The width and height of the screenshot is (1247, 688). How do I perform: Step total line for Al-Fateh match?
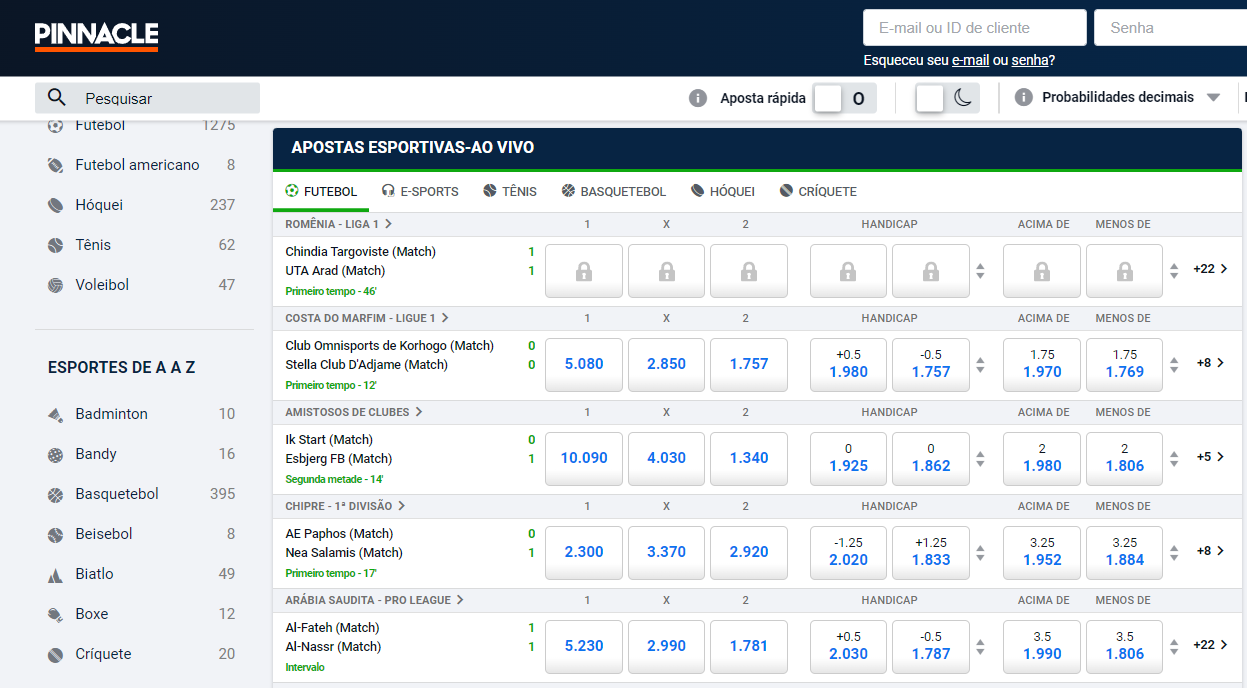pyautogui.click(x=1174, y=647)
